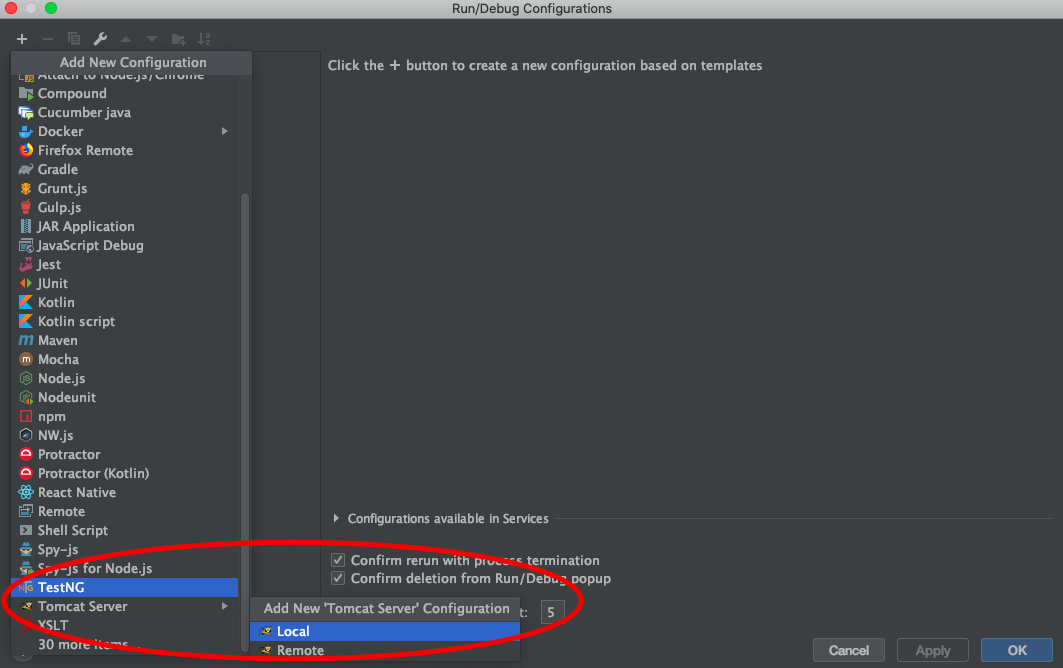Select Remote entry below React Native
Screen dimensions: 1063x668
(x=125, y=511)
